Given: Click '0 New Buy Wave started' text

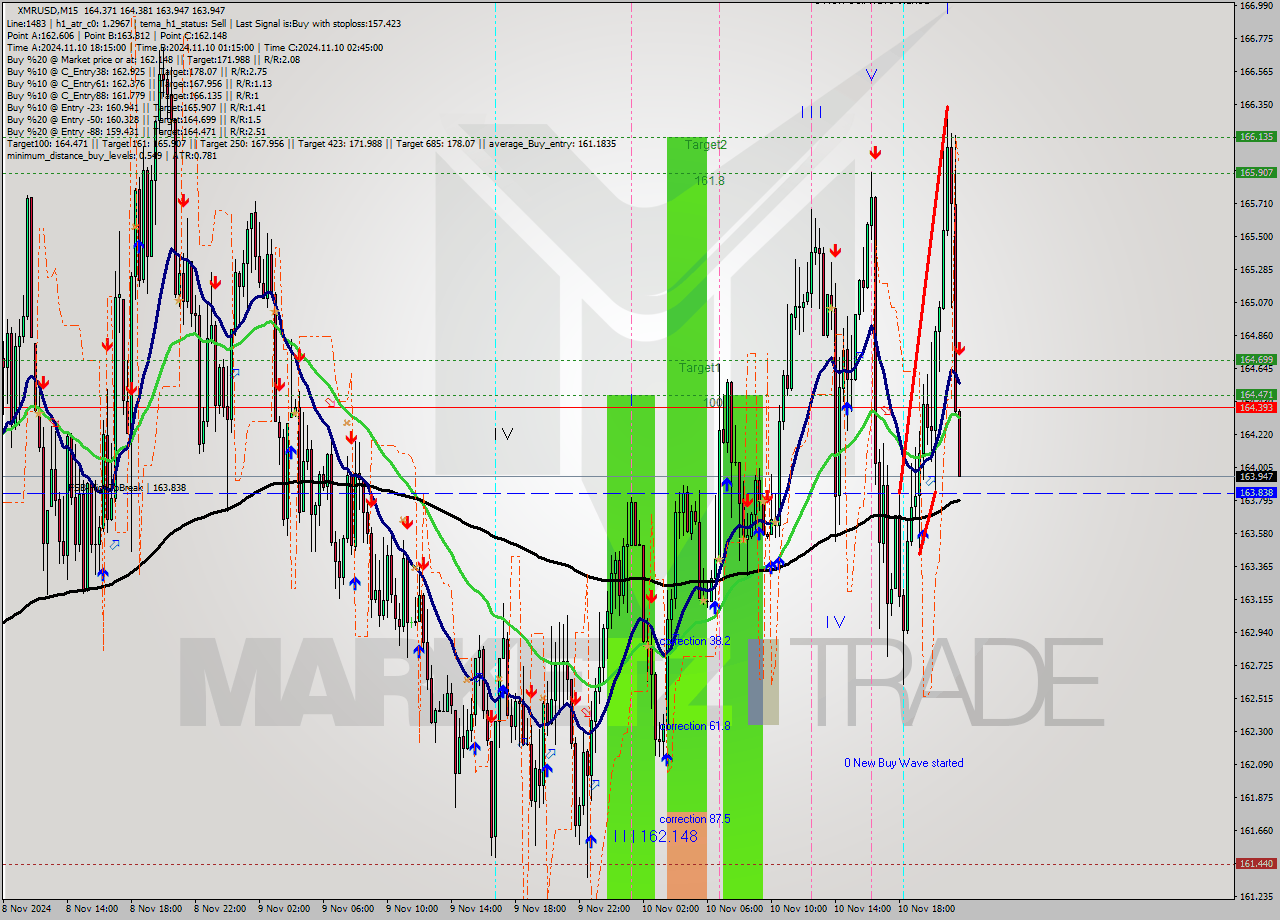Looking at the screenshot, I should coord(904,763).
